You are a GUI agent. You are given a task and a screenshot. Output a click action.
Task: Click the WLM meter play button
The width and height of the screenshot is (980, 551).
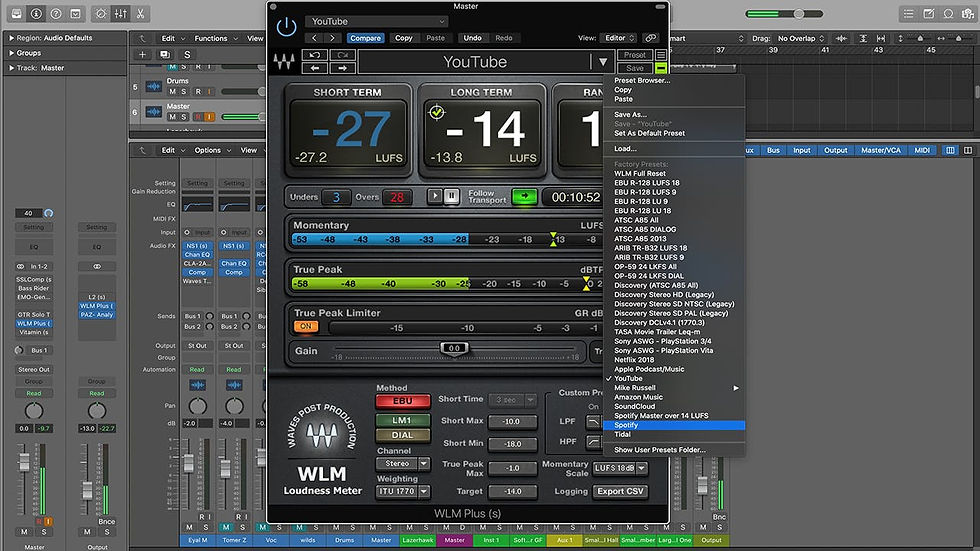coord(434,196)
